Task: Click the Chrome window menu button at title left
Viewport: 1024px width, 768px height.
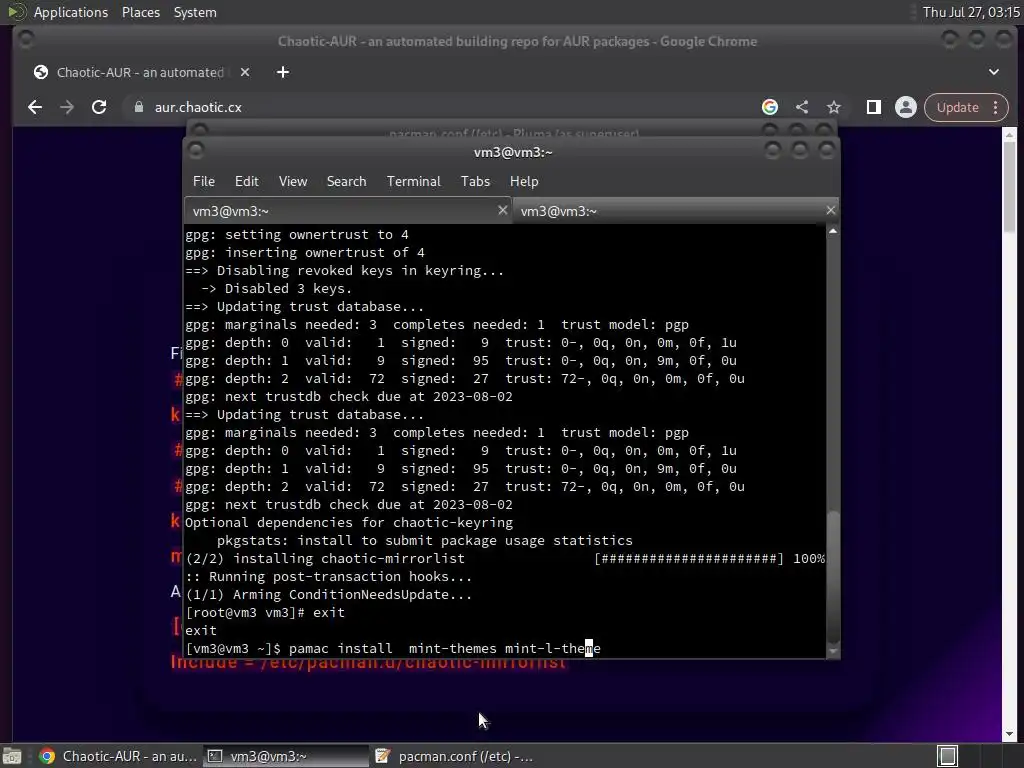Action: tap(25, 40)
